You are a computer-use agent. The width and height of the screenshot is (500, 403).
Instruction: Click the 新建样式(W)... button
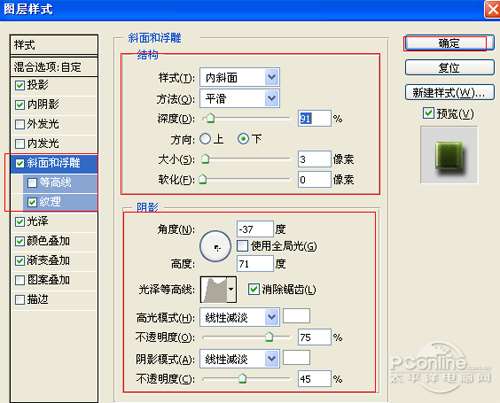tap(449, 92)
